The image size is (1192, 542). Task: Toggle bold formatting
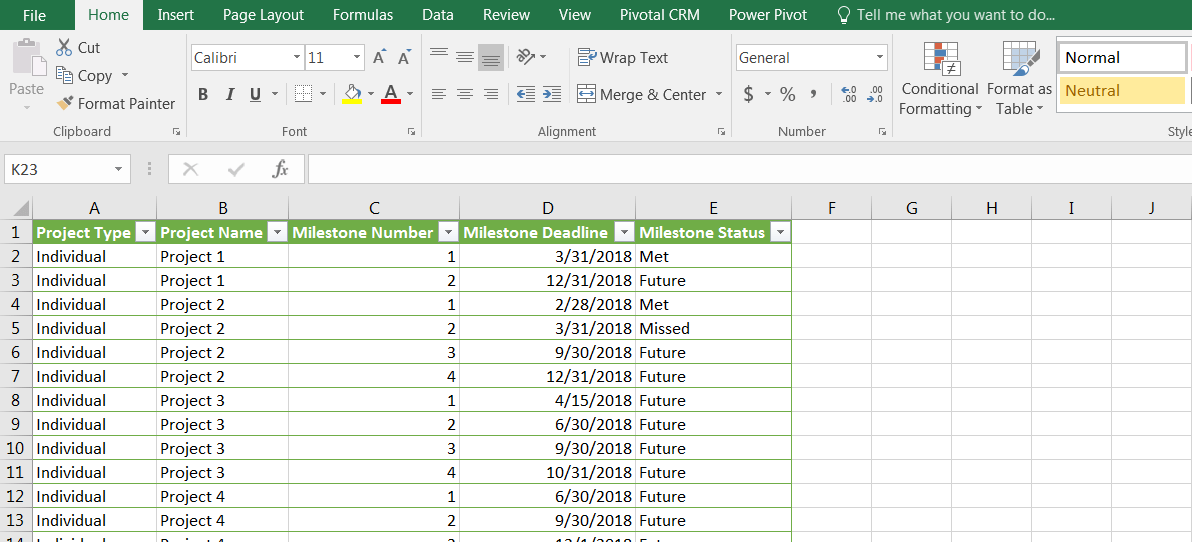(x=203, y=94)
